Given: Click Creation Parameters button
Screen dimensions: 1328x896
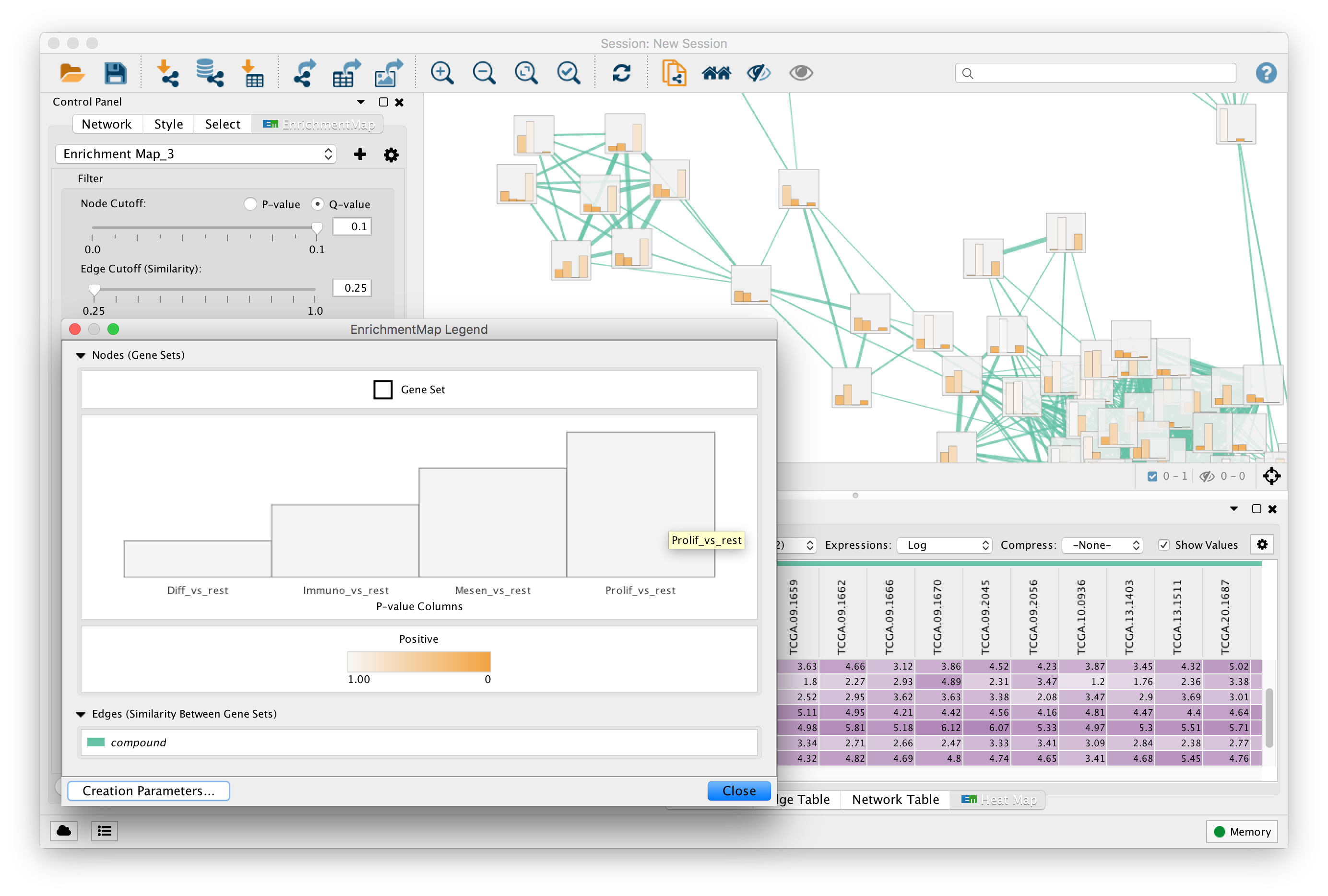Looking at the screenshot, I should click(148, 791).
